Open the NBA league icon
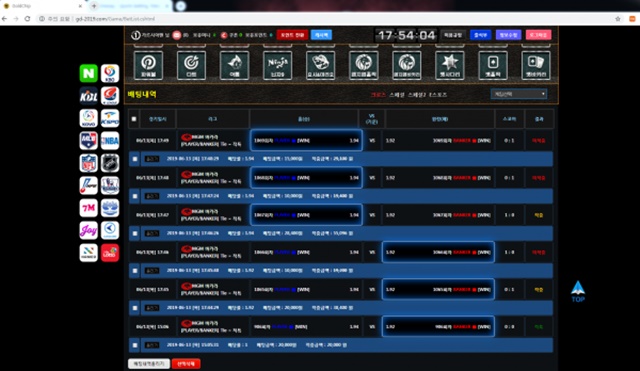 coord(110,140)
